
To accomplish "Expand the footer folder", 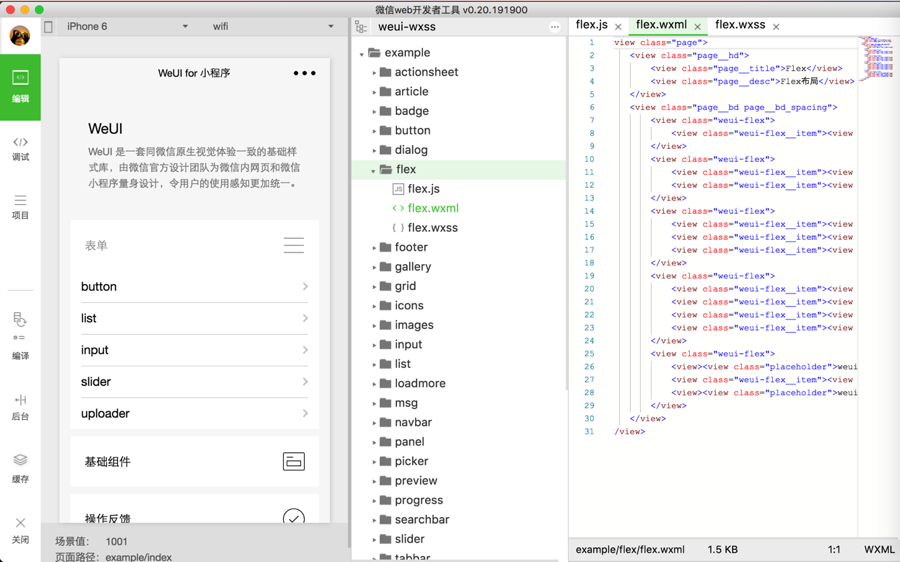I will tap(374, 248).
